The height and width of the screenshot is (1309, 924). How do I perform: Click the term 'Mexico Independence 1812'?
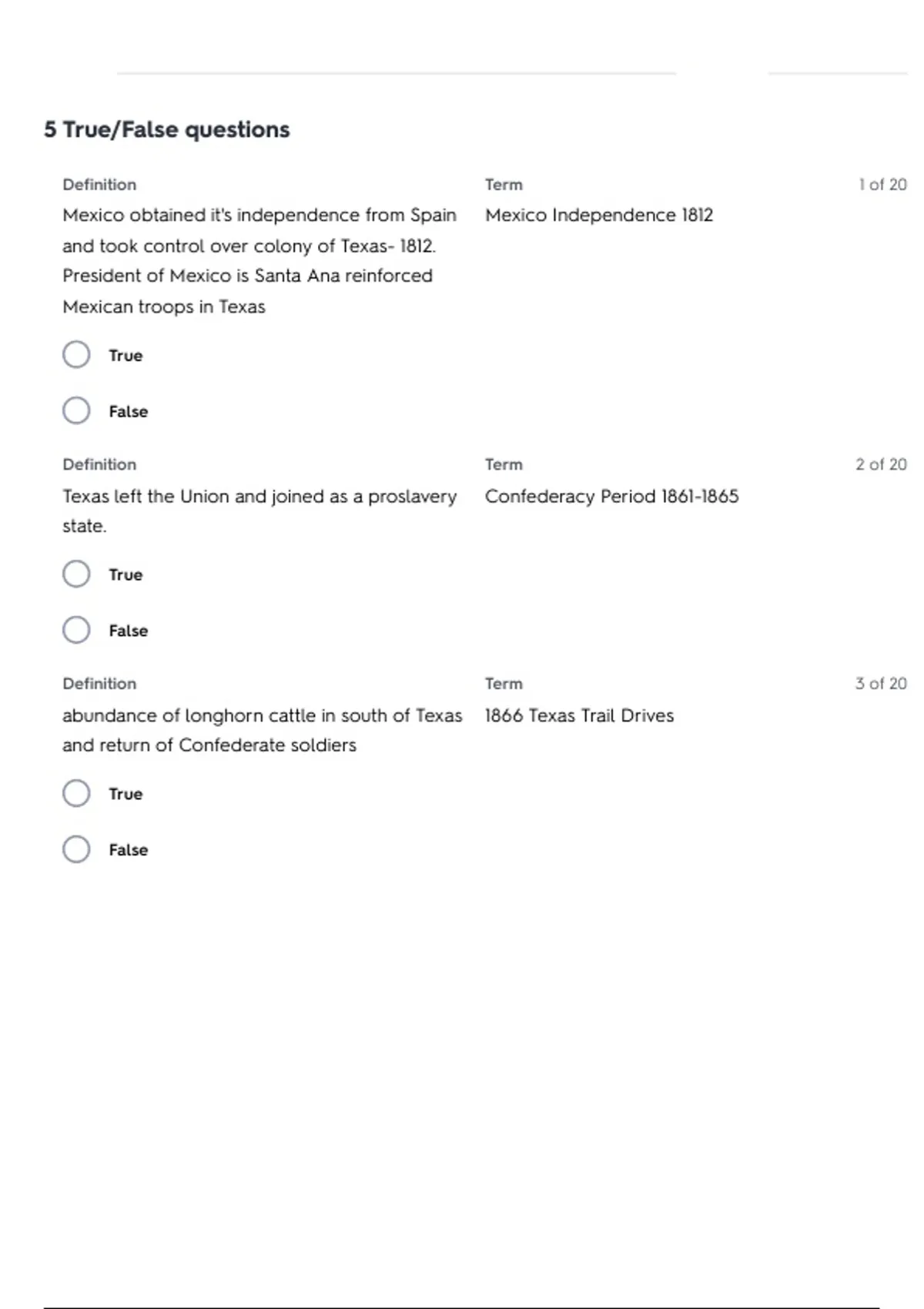point(599,215)
